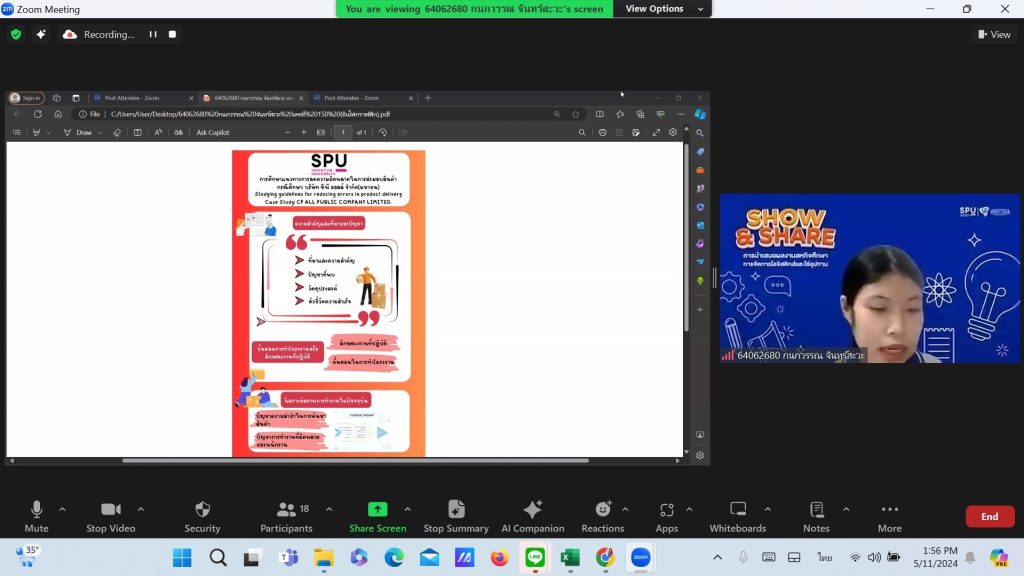Expand the caret next to Reactions
1024x576 pixels.
[625, 509]
